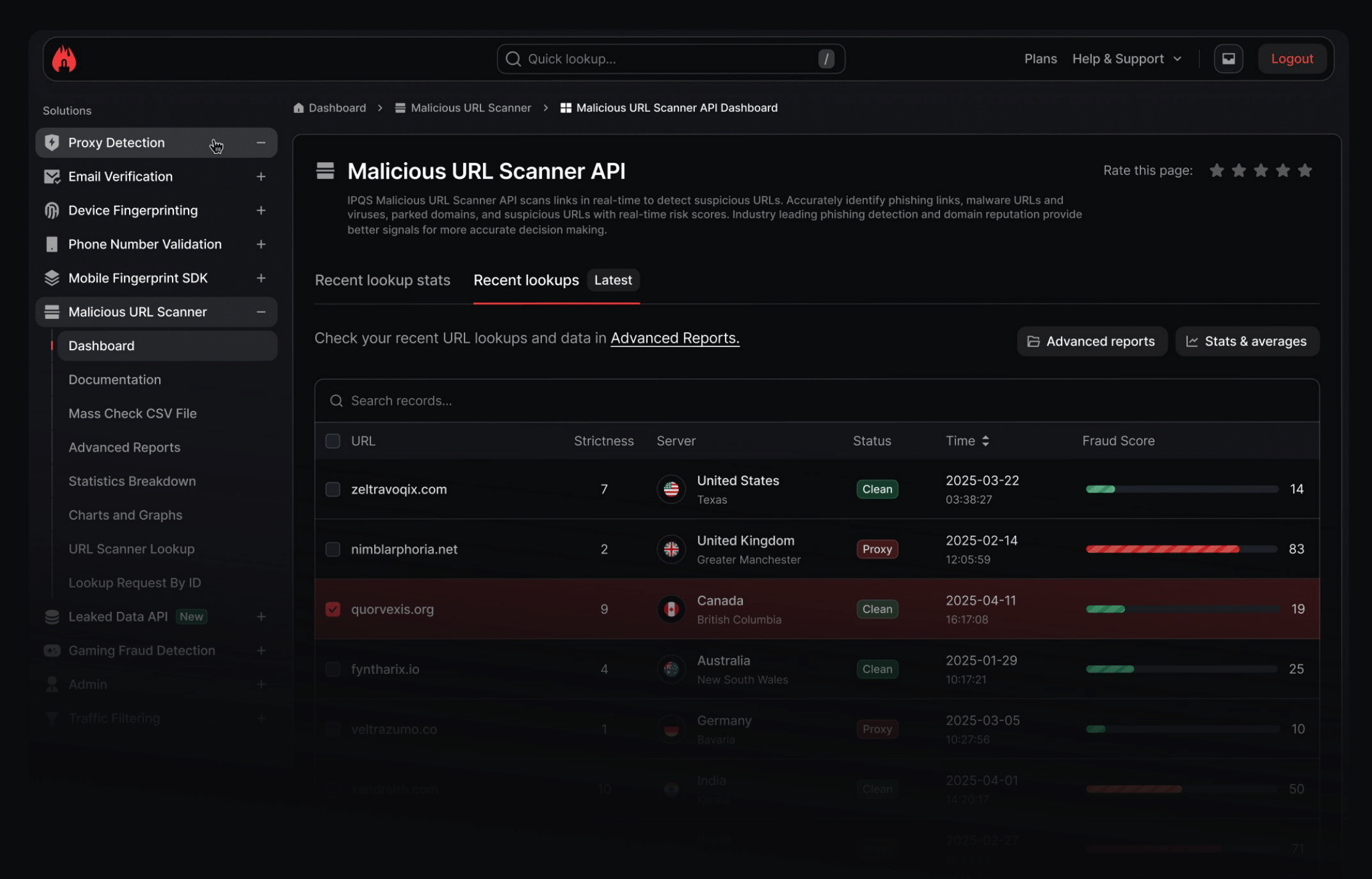Collapse the Malicious URL Scanner section
Image resolution: width=1372 pixels, height=879 pixels.
pyautogui.click(x=261, y=312)
